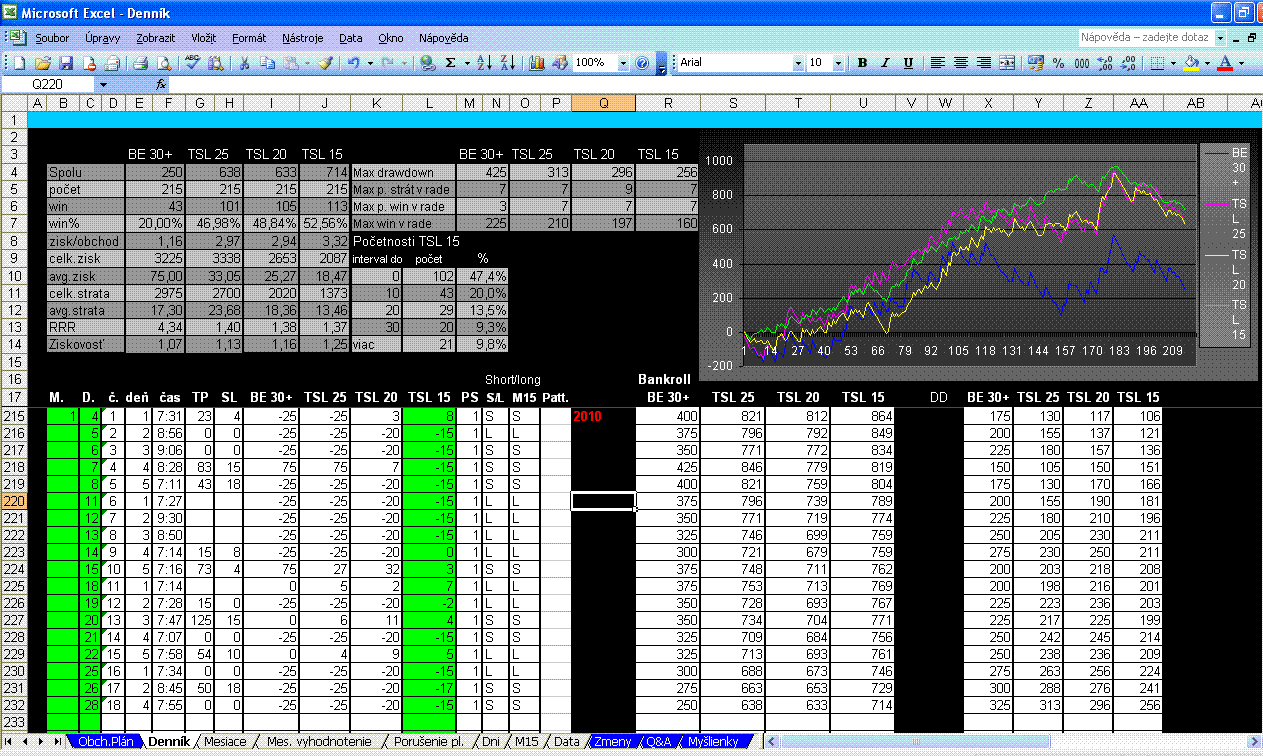Open the zoom 100% dropdown

click(624, 63)
